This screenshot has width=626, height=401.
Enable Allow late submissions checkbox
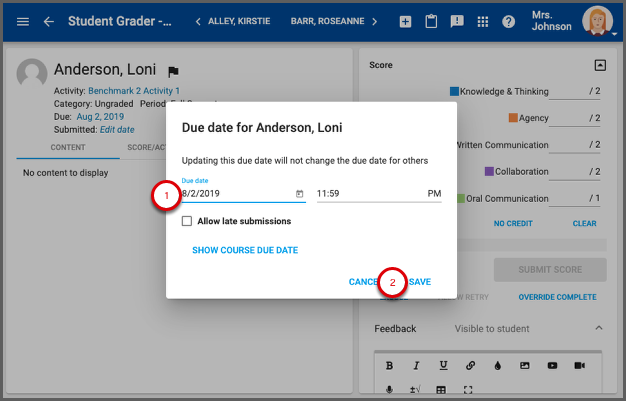tap(187, 221)
